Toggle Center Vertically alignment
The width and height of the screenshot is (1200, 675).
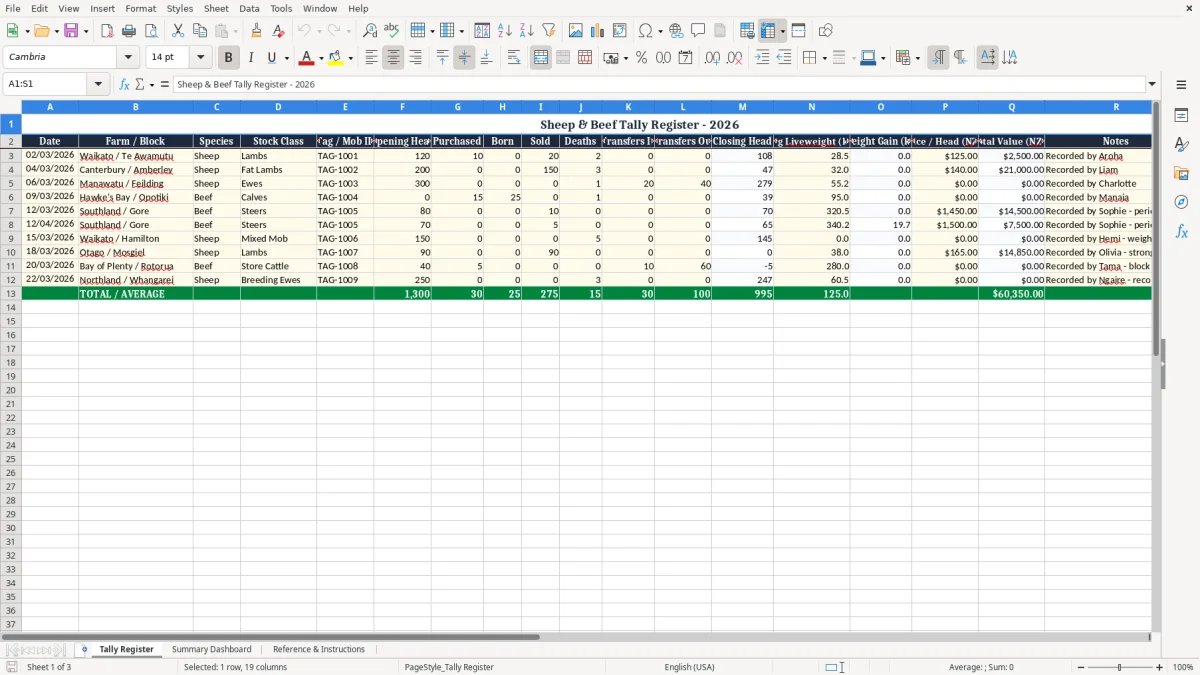pyautogui.click(x=464, y=58)
